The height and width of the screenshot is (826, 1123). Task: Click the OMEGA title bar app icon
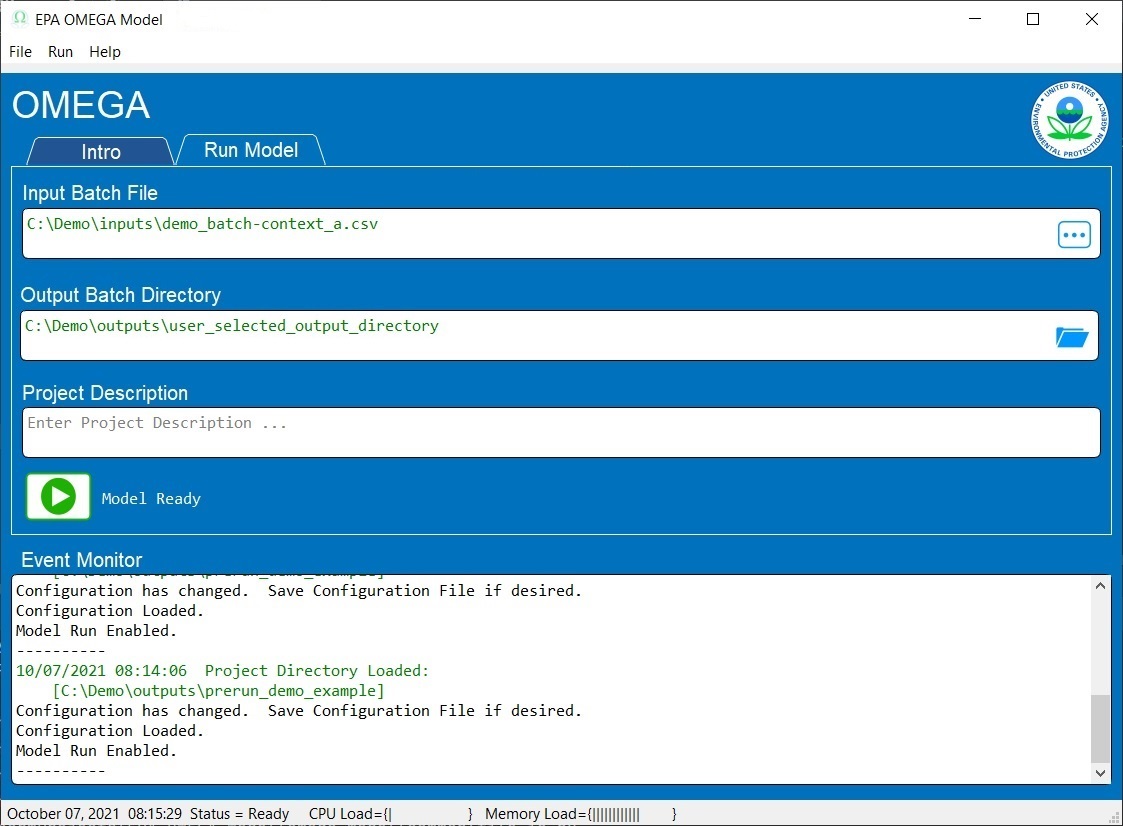coord(20,19)
